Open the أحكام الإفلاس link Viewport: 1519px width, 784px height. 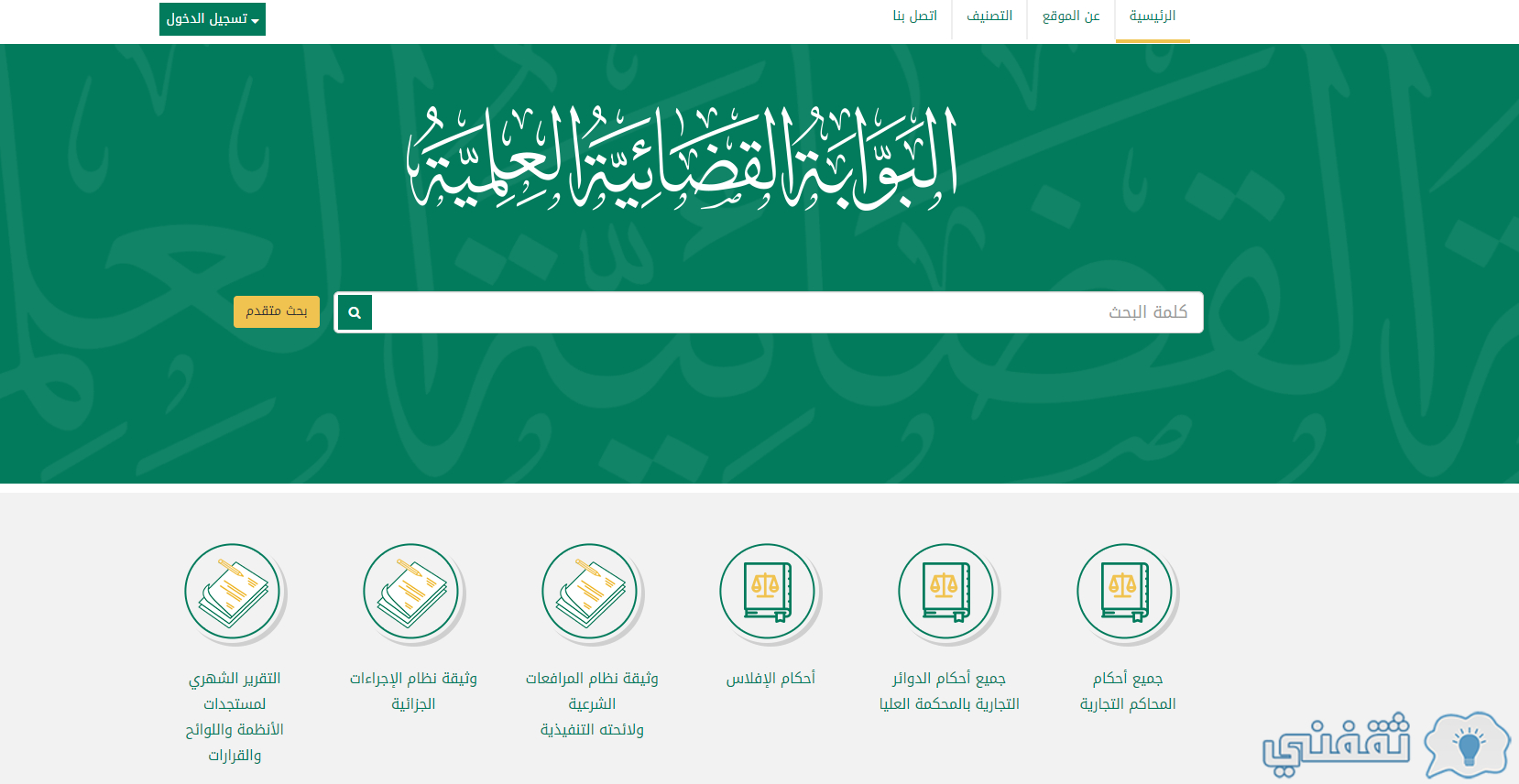pos(770,679)
